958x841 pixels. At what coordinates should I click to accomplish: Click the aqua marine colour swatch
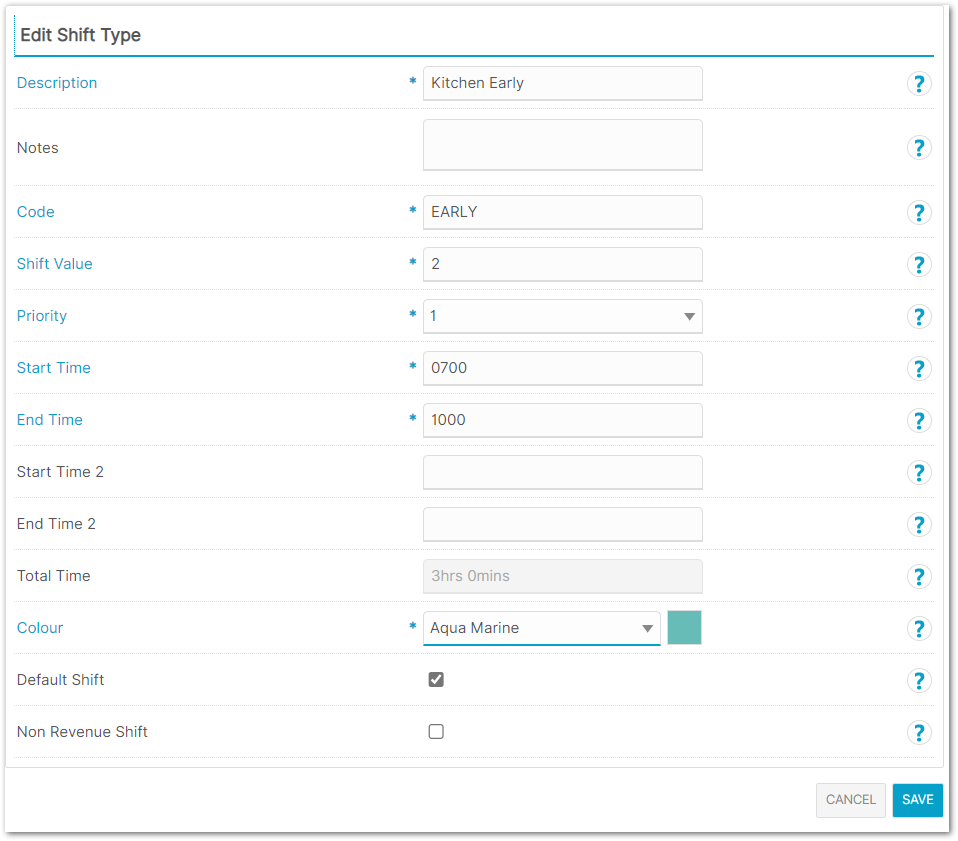[684, 628]
